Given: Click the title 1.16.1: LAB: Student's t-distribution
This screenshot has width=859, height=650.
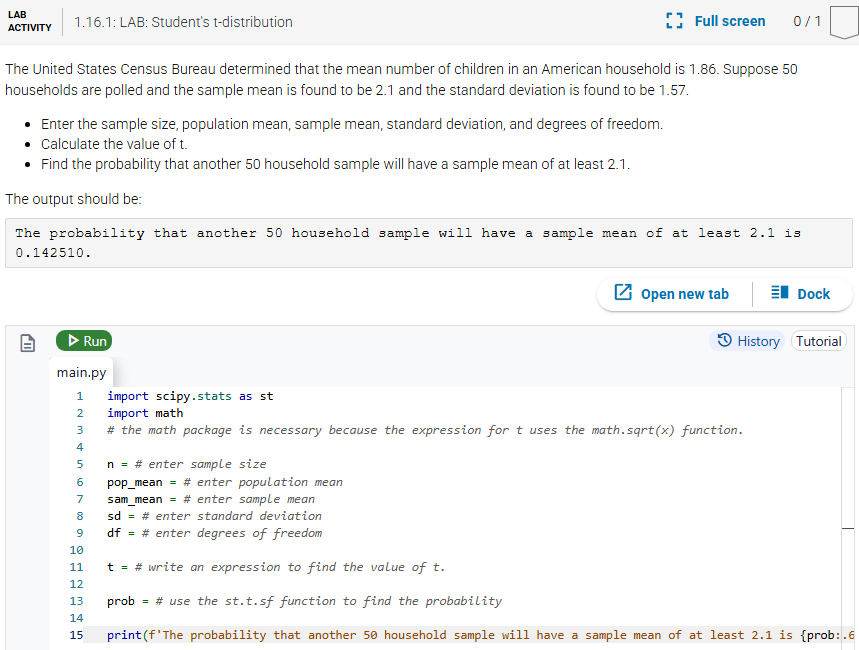Looking at the screenshot, I should coord(184,22).
